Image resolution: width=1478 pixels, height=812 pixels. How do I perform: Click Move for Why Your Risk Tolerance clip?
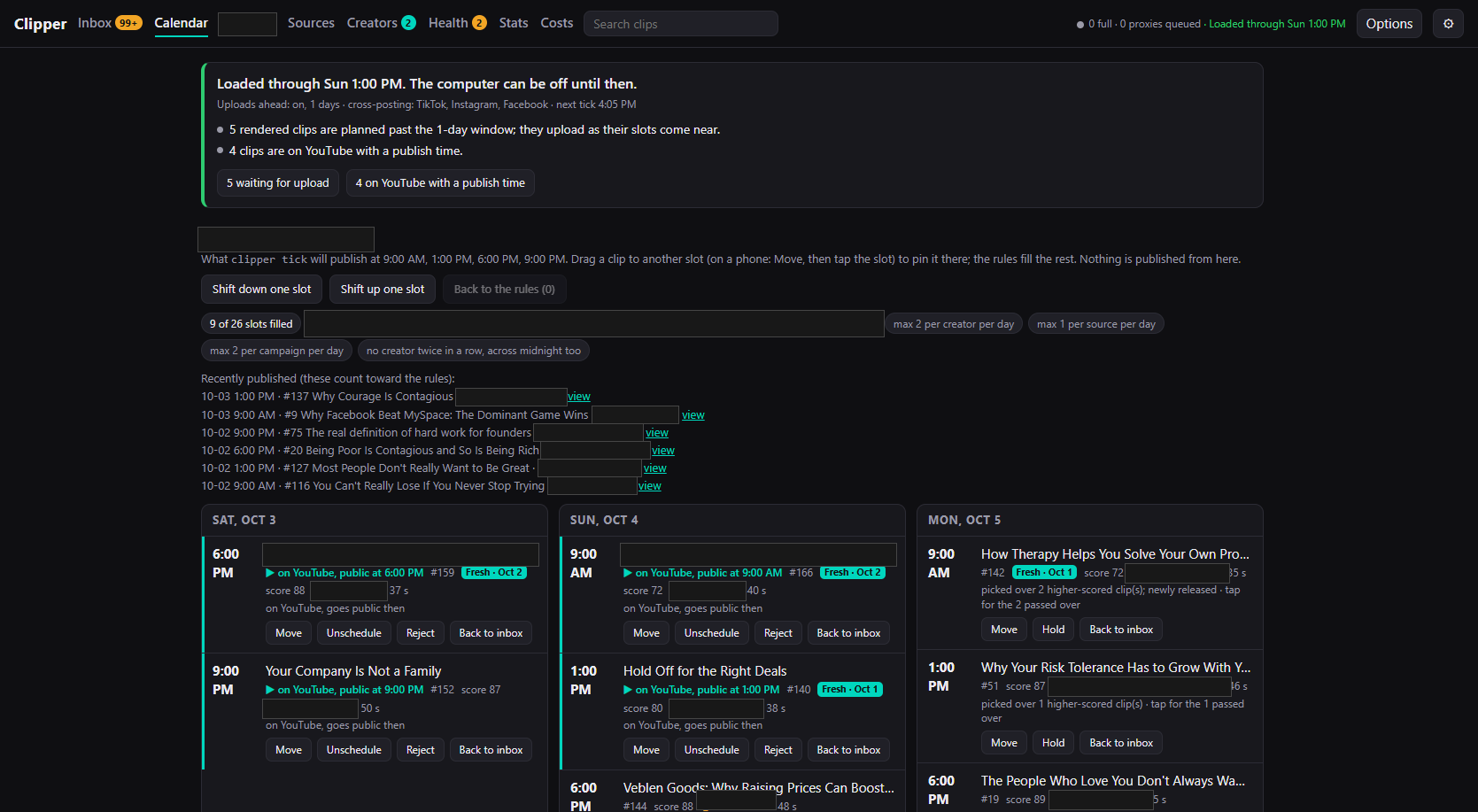click(1004, 743)
